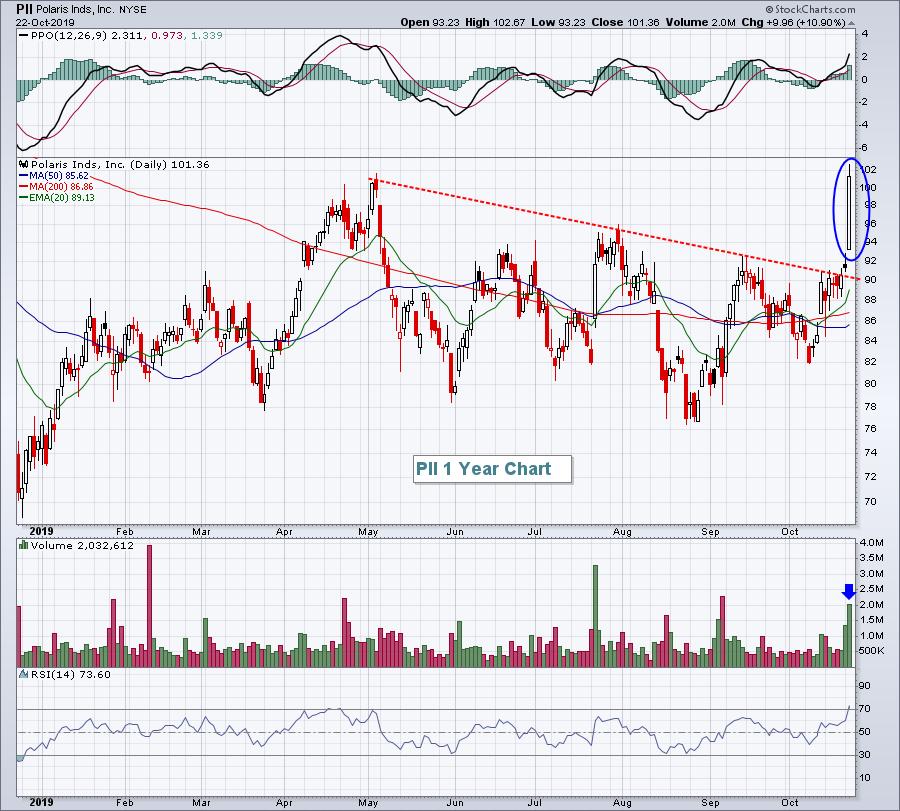Click the 'RSI(14) 73.60' panel label
This screenshot has height=811, width=900.
tap(71, 674)
